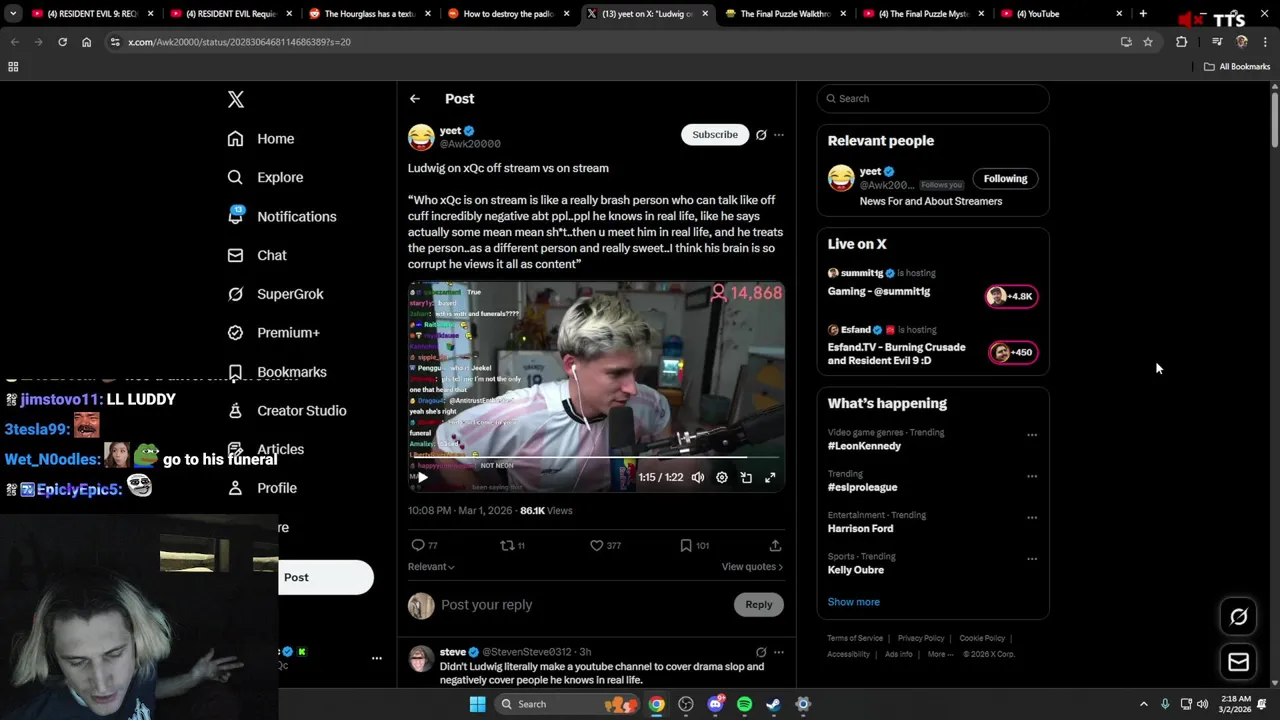Go back using the Post arrow

(x=414, y=99)
